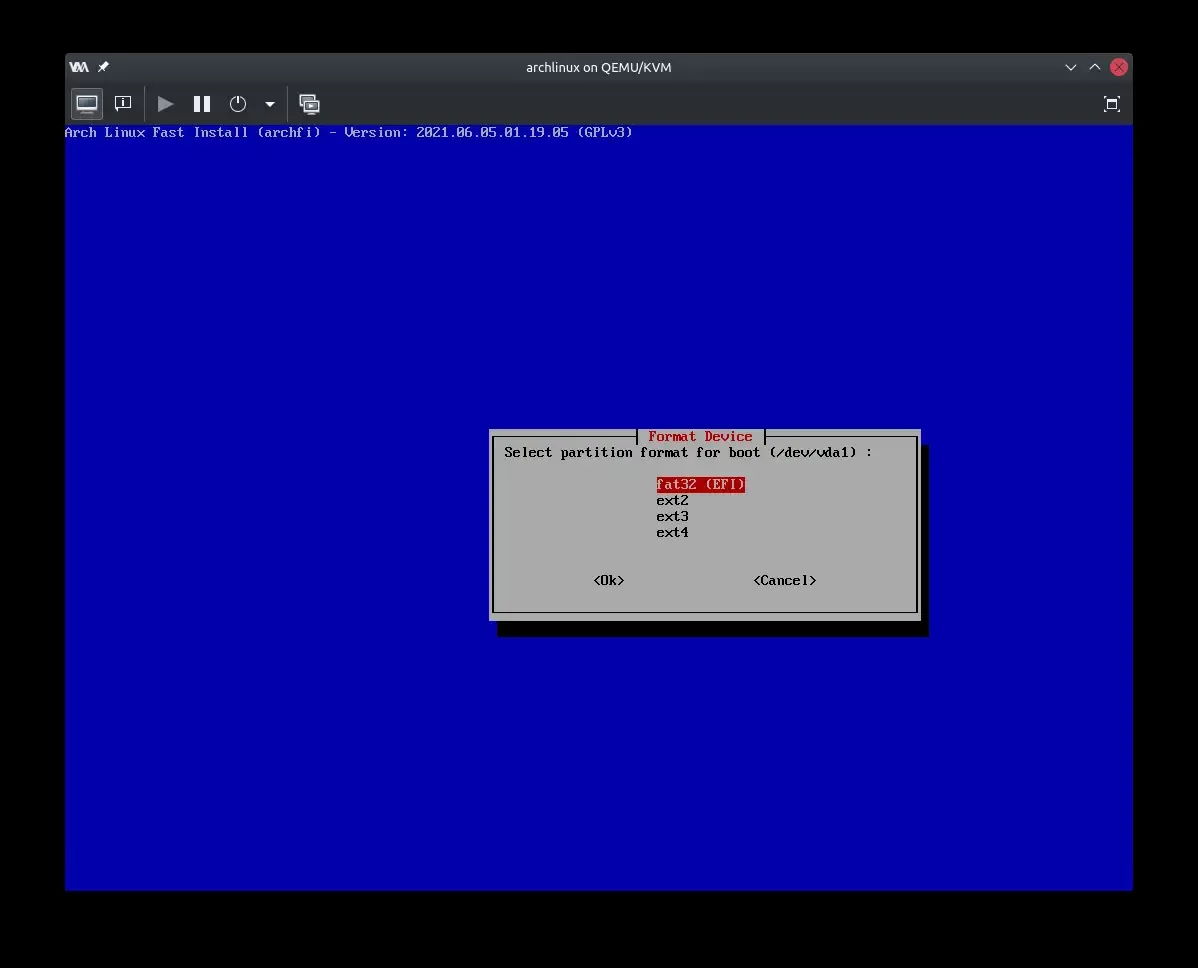The width and height of the screenshot is (1198, 968).
Task: Open the VM snapshots manager
Action: pyautogui.click(x=310, y=104)
